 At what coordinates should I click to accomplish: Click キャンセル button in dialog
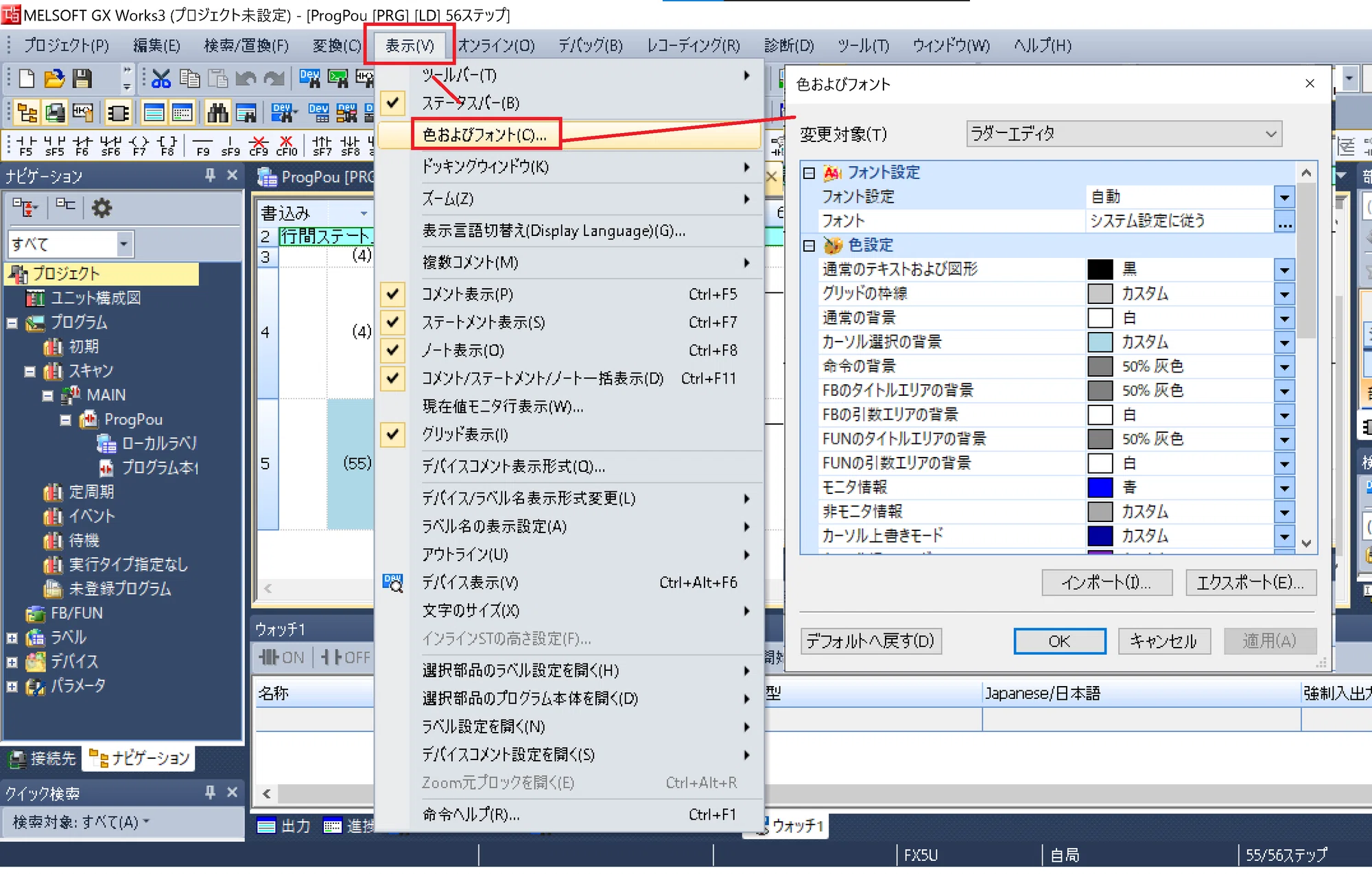[x=1163, y=641]
